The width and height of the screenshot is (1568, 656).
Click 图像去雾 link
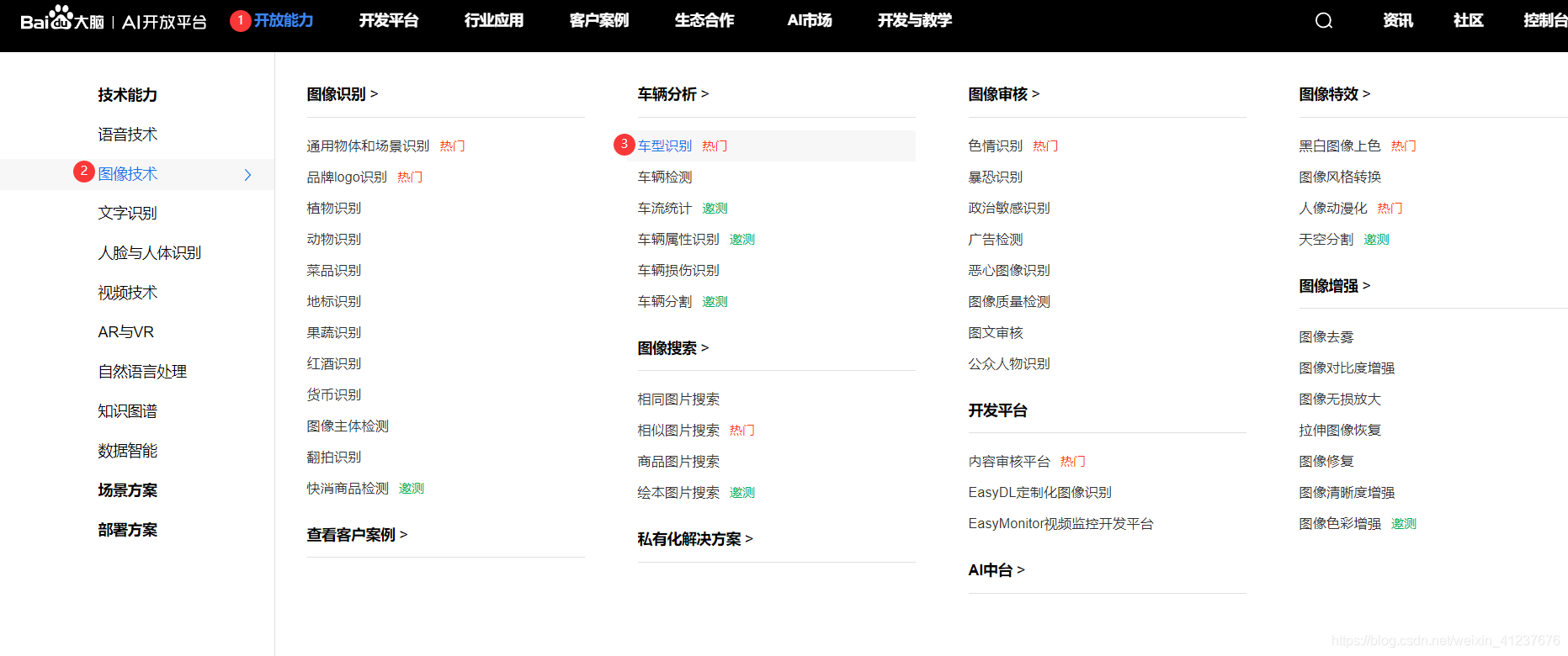[x=1326, y=337]
